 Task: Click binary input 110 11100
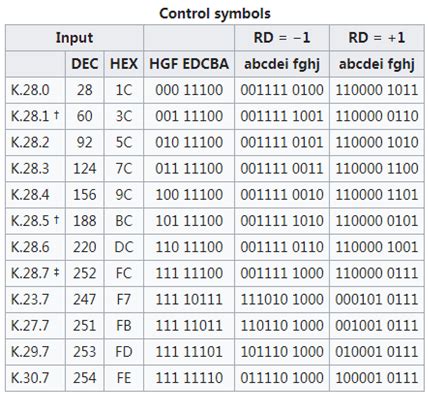click(189, 247)
